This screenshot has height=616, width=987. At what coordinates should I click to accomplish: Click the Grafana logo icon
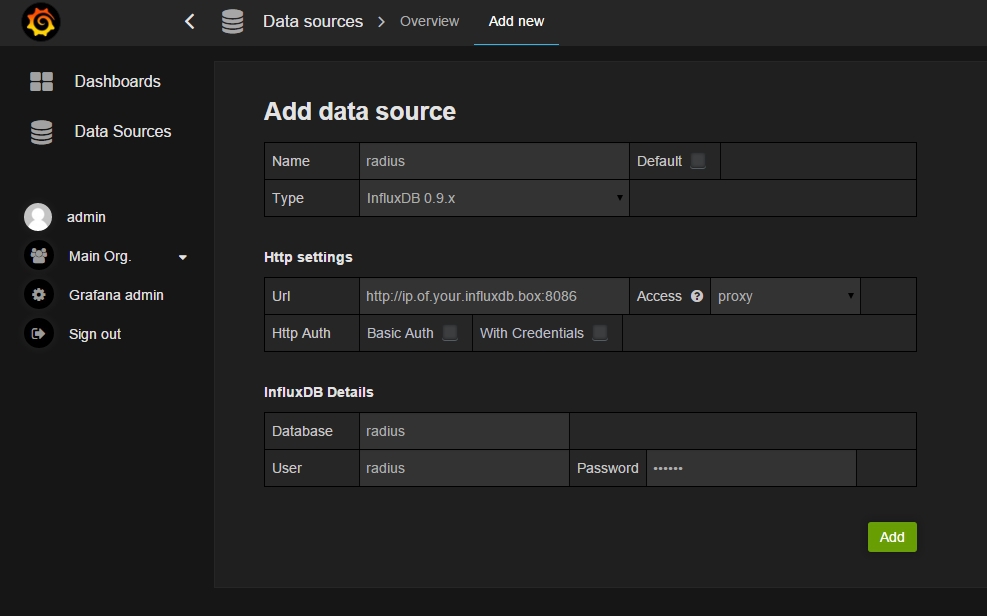point(41,22)
